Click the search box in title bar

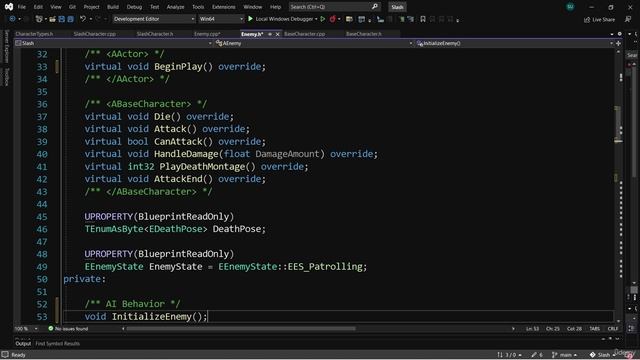334,7
